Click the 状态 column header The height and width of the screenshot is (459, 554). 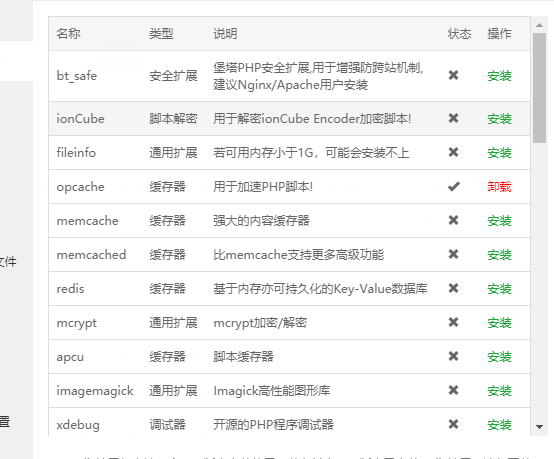coord(459,34)
